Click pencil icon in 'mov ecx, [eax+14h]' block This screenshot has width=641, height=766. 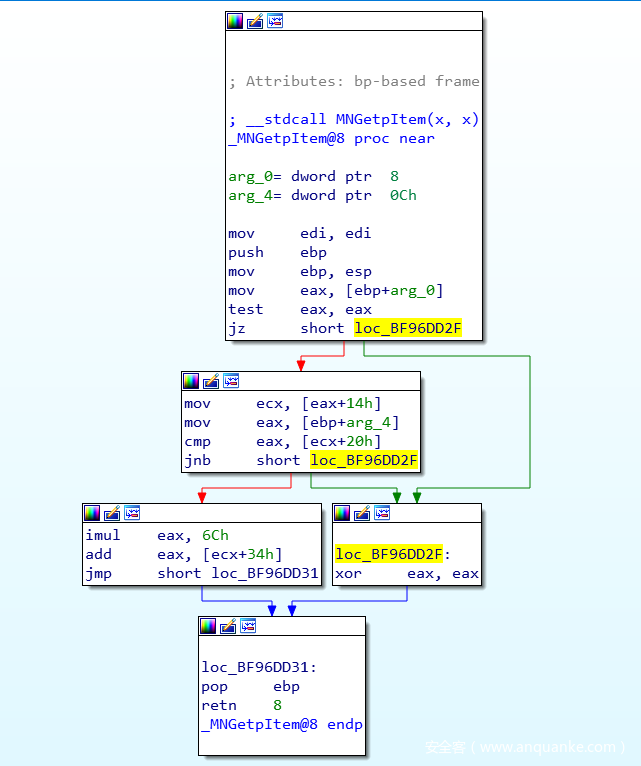[x=211, y=381]
